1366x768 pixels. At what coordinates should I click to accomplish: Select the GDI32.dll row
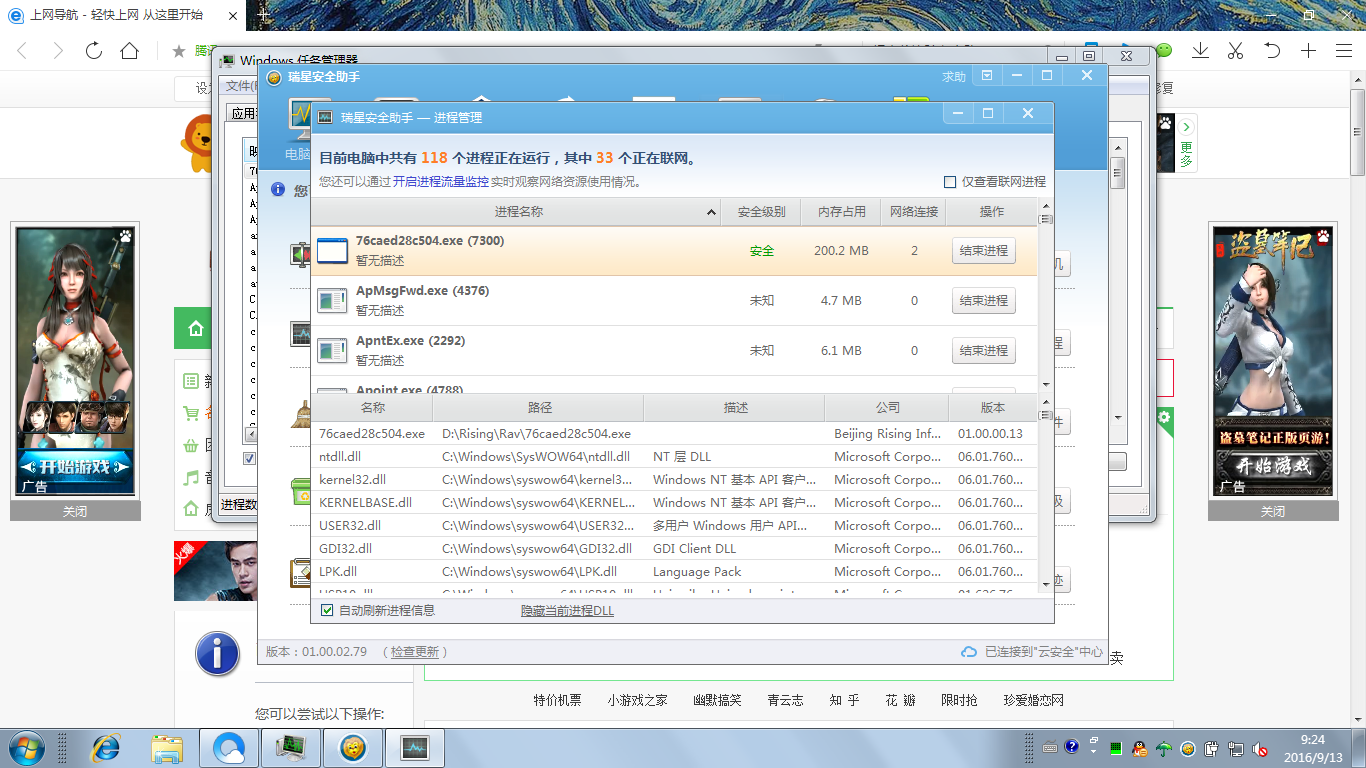675,549
